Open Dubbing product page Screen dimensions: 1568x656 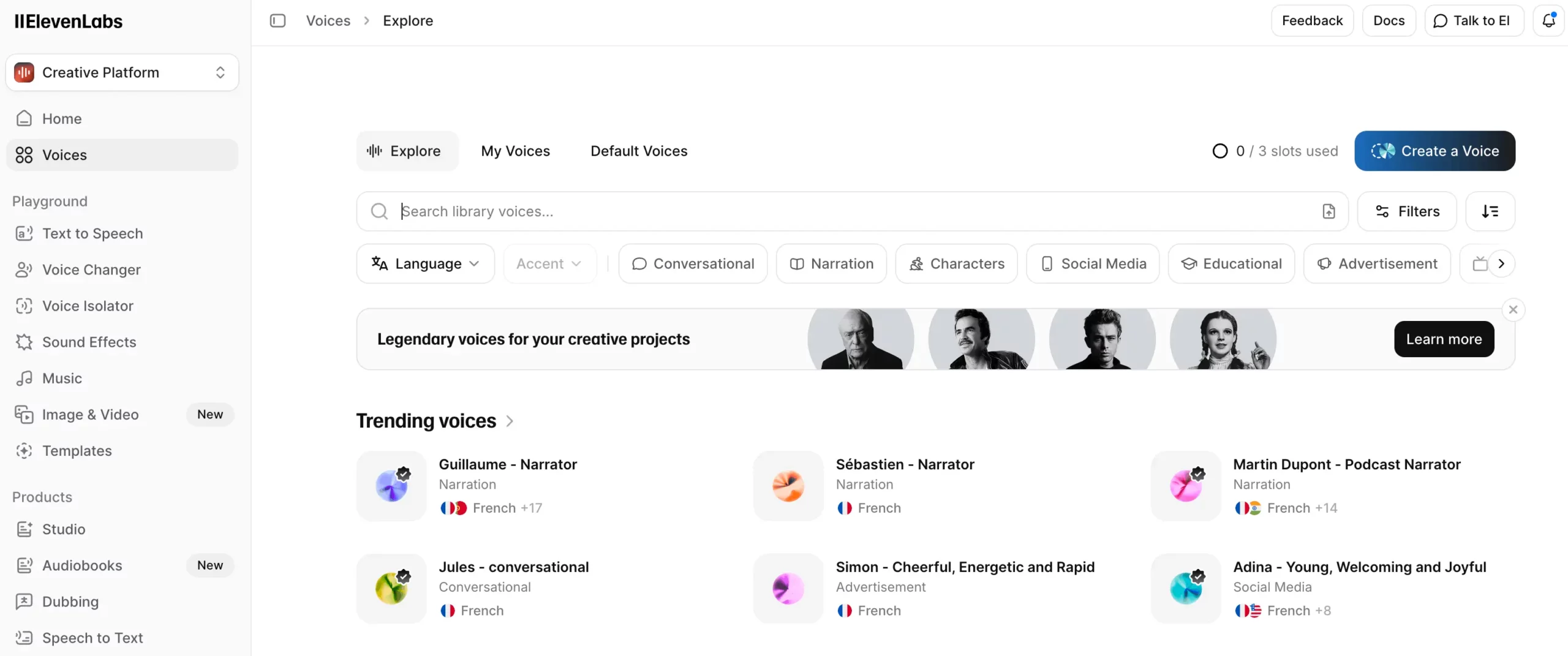[x=70, y=601]
